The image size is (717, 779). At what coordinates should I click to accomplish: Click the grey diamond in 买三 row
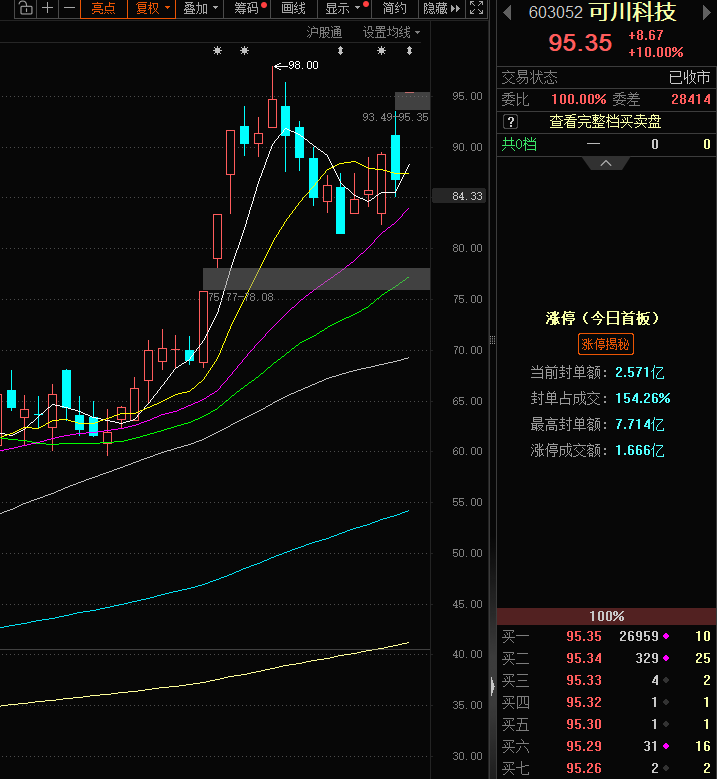(x=666, y=680)
